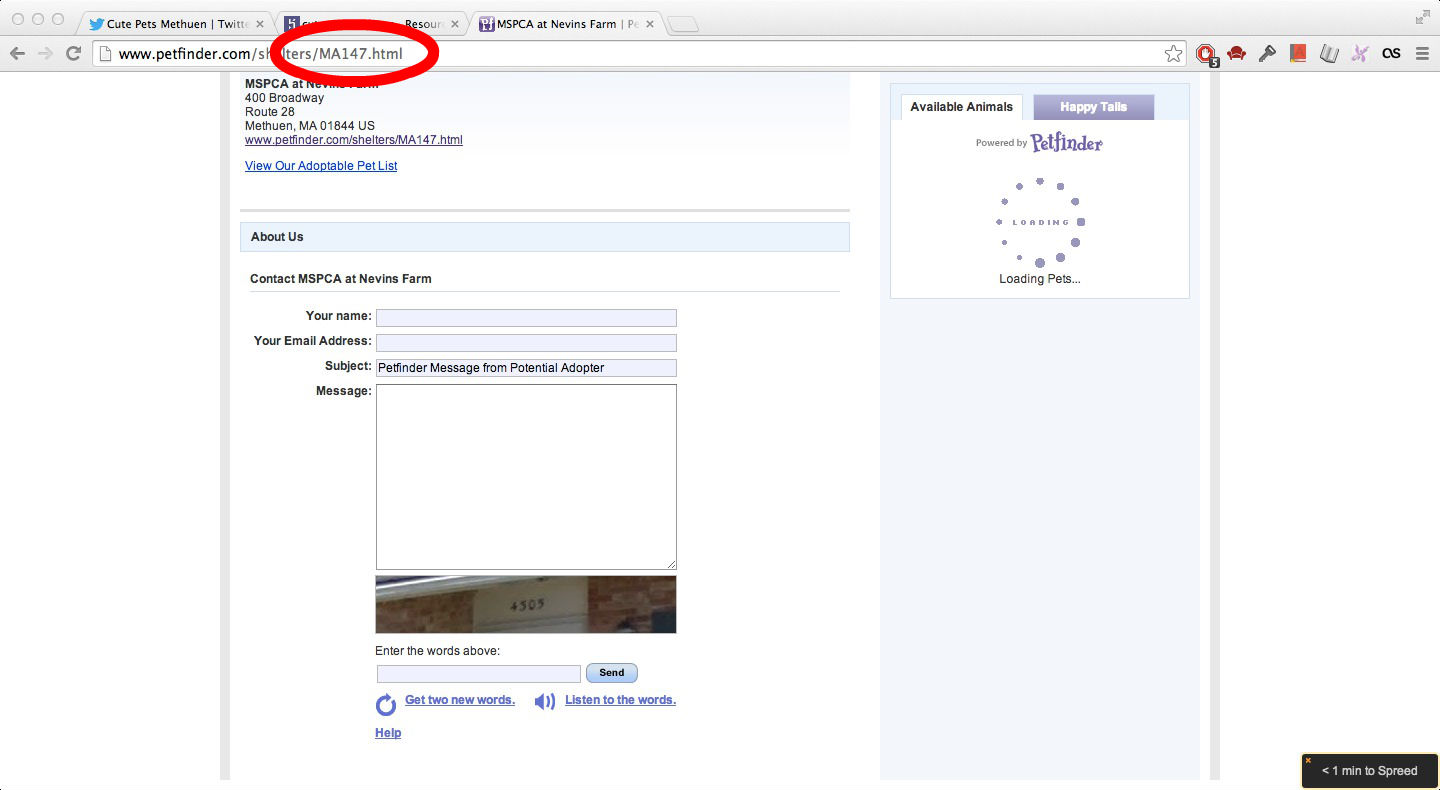Click the 'Contact MSPCA at Nevins Farm' heading
Viewport: 1440px width, 790px height.
coord(341,279)
